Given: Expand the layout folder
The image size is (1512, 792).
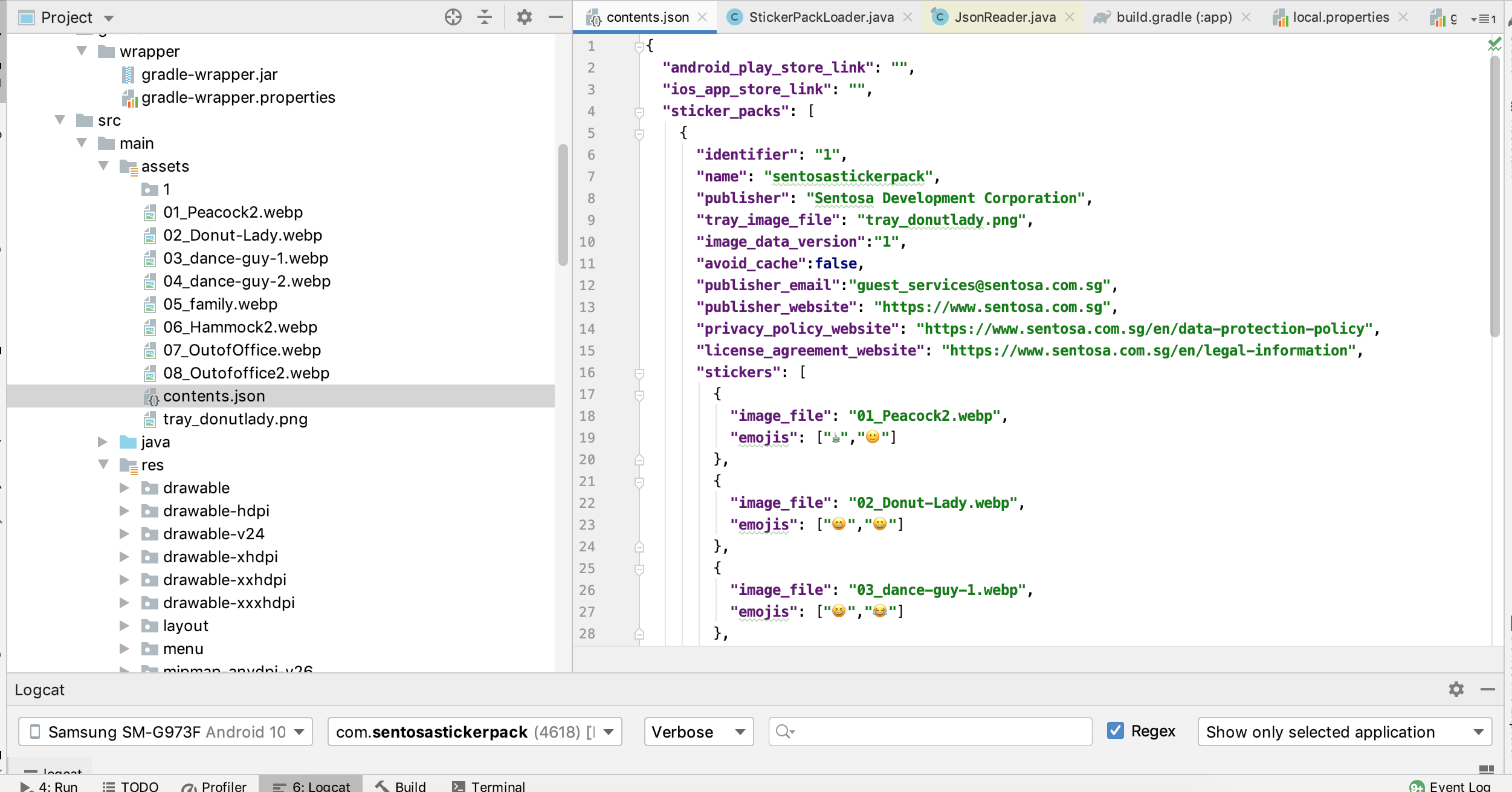Looking at the screenshot, I should click(124, 626).
